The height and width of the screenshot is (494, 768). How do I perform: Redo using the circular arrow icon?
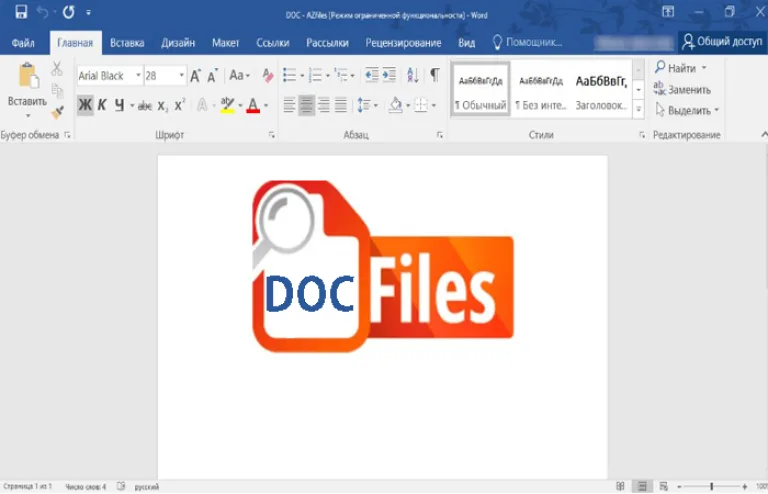69,12
